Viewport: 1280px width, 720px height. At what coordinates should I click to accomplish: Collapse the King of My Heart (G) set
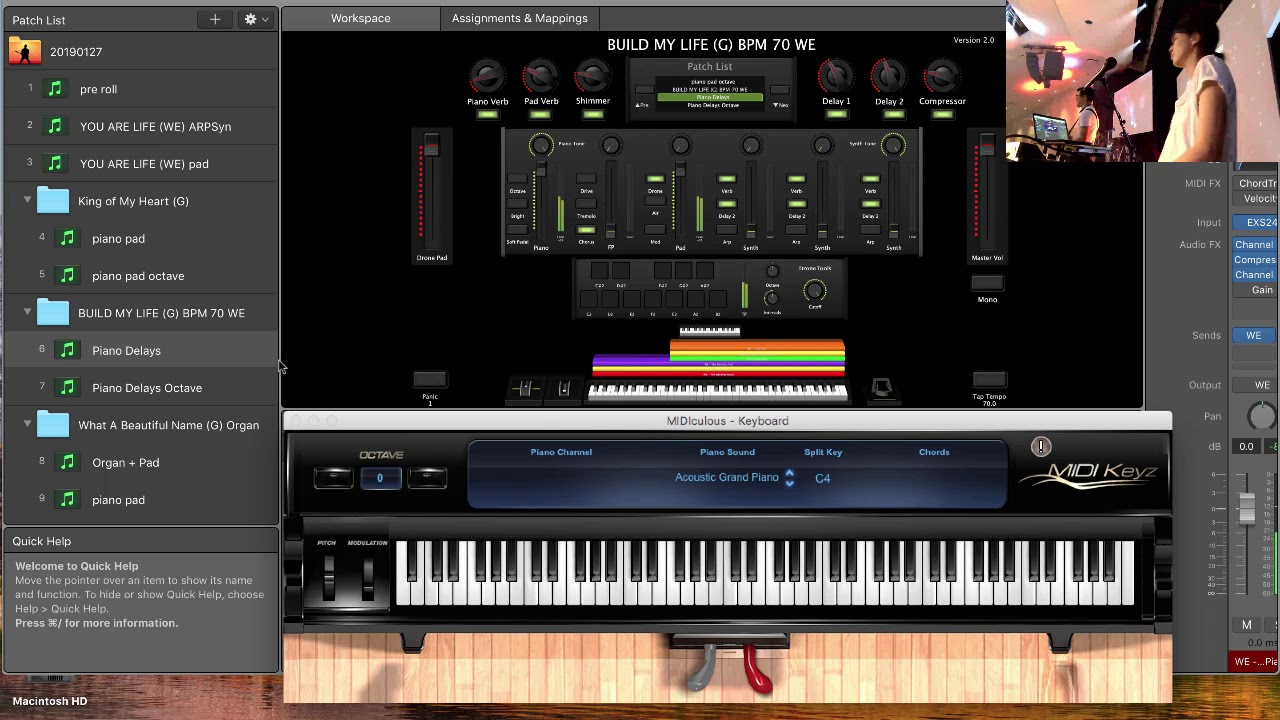point(27,201)
